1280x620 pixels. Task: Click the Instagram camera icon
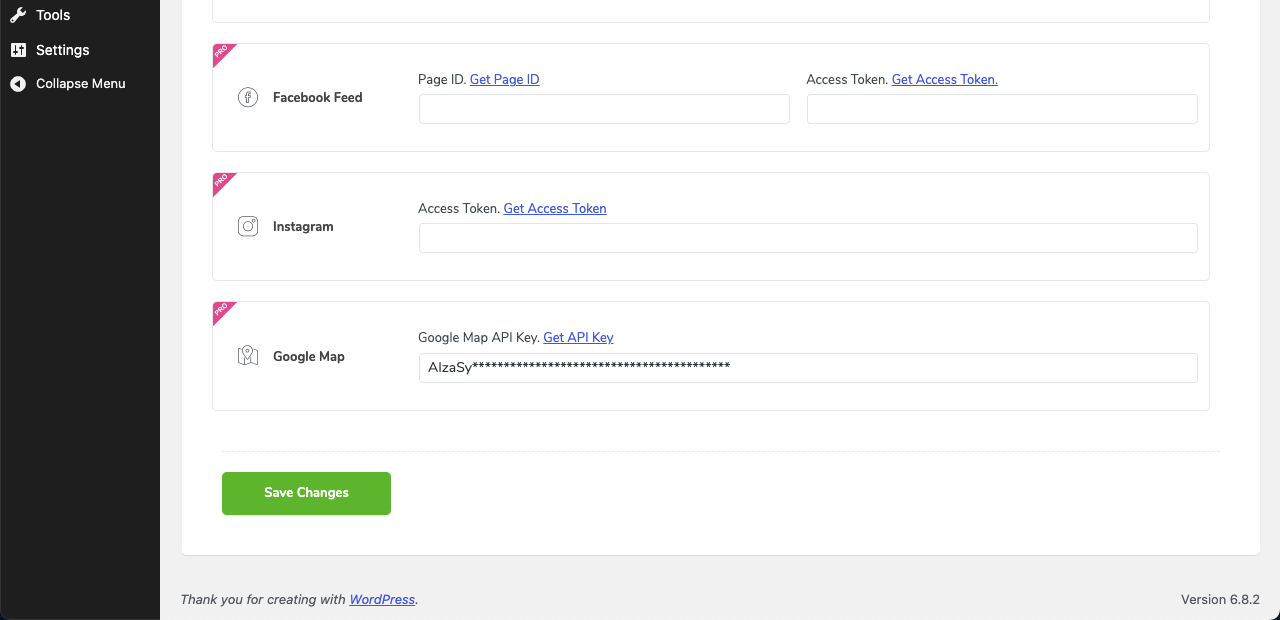248,226
